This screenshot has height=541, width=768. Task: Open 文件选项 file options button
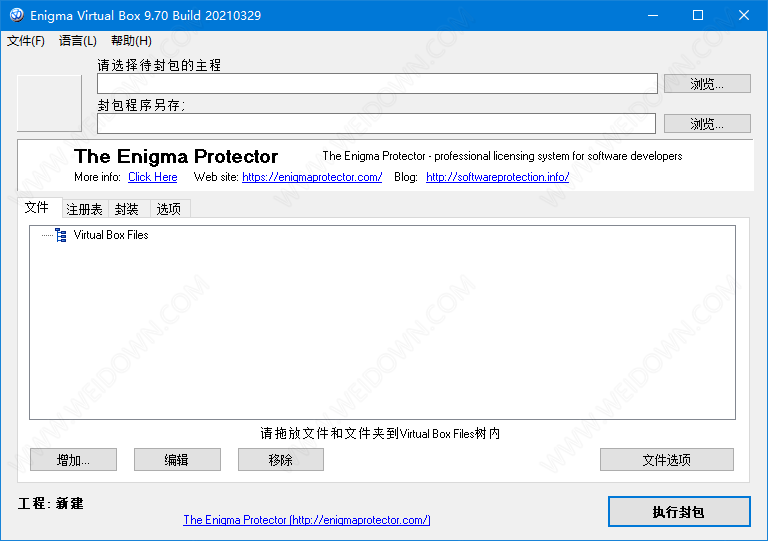coord(667,460)
